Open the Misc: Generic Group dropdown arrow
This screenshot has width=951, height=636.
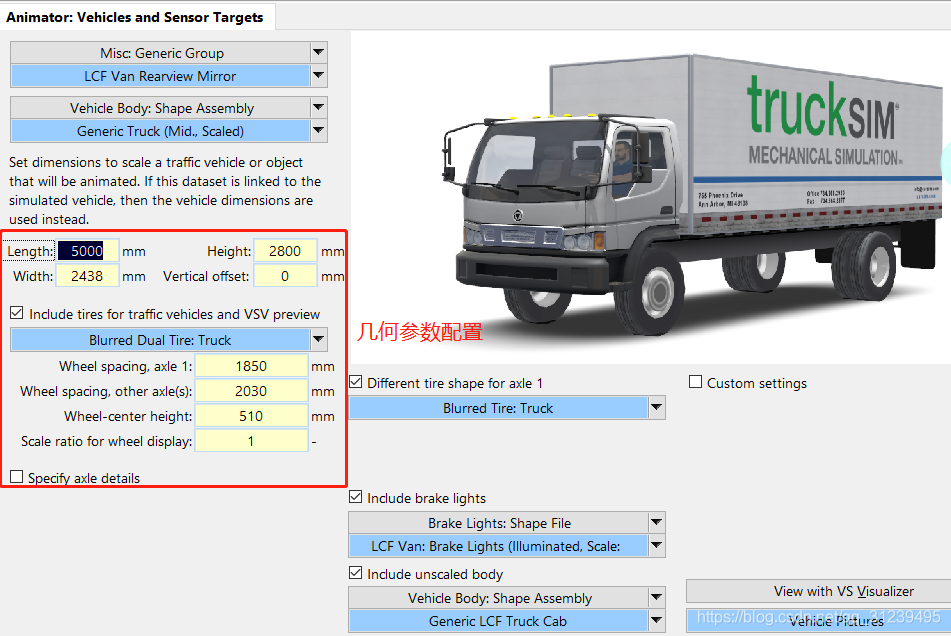tap(318, 53)
